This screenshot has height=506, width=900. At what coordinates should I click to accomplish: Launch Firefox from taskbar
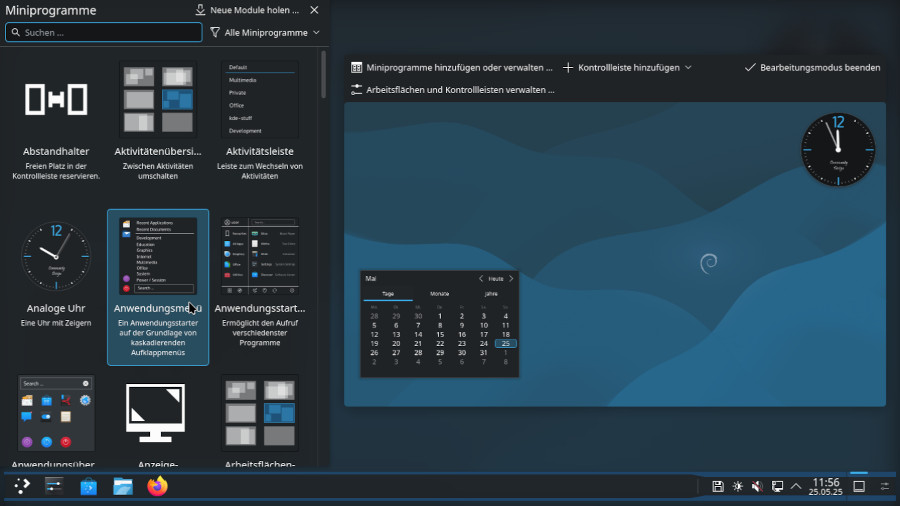click(157, 486)
